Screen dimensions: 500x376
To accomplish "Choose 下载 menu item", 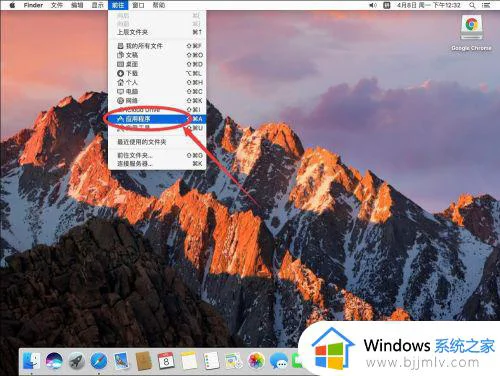I will [x=157, y=73].
